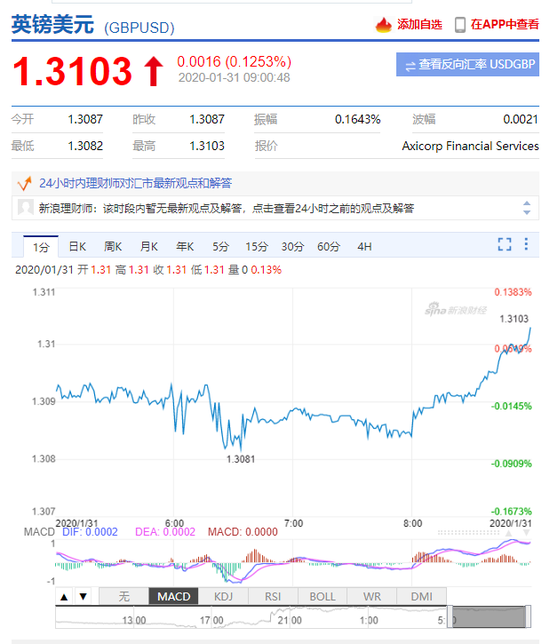
Task: Step the advisor news ticker up or down
Action: point(527,208)
